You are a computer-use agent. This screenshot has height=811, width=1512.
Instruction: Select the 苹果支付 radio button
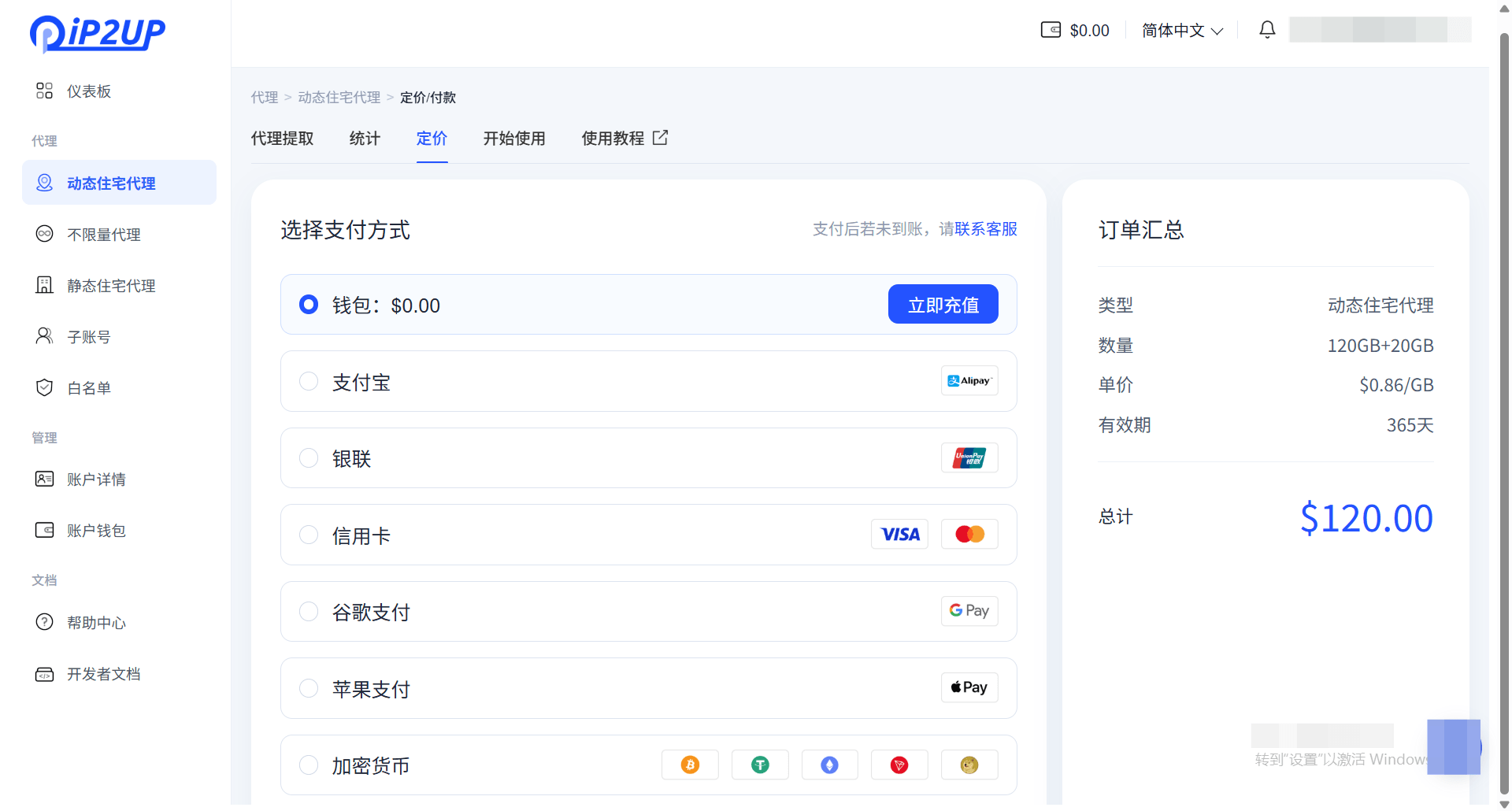tap(309, 688)
